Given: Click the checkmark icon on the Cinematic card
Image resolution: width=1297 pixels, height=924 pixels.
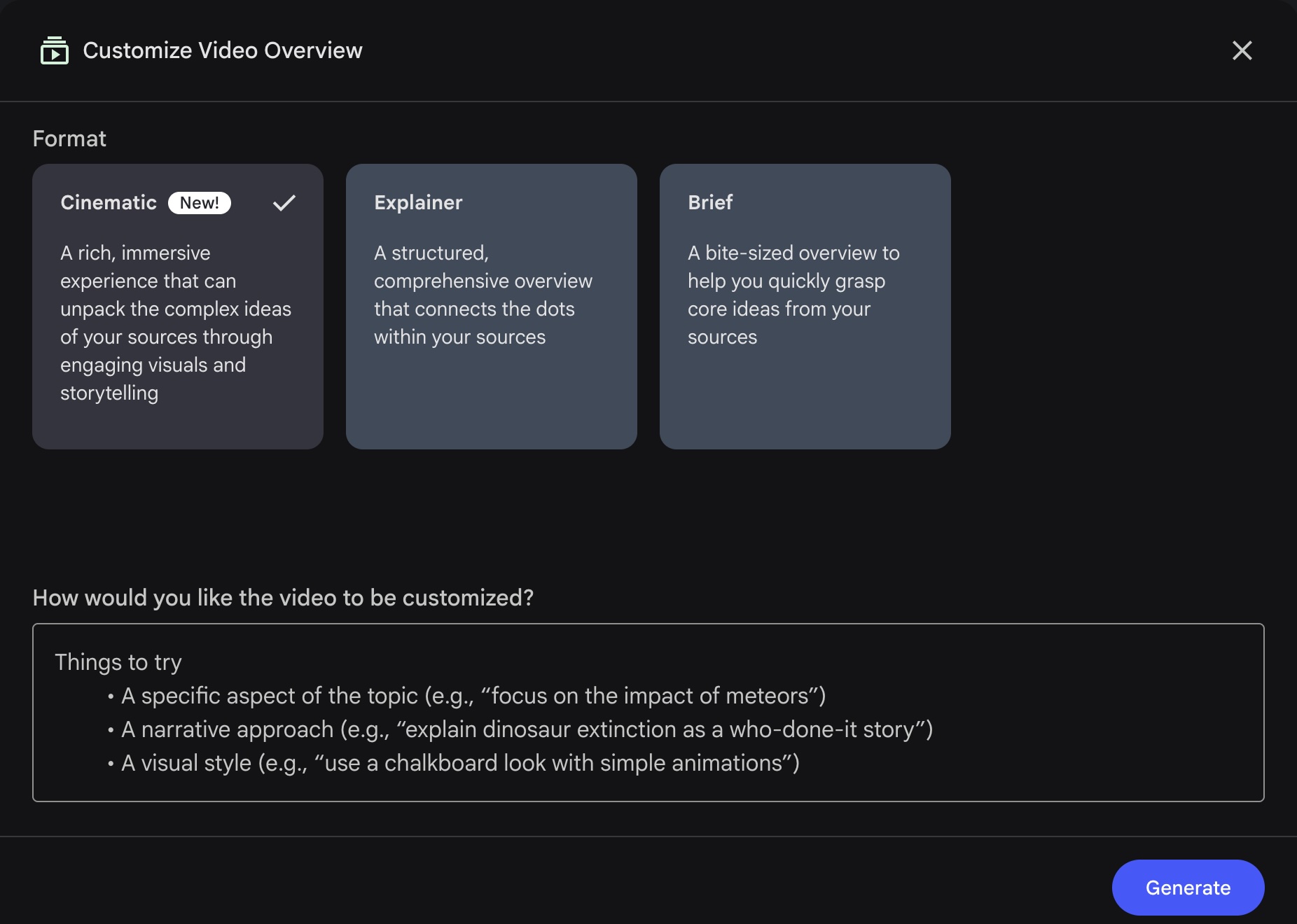Looking at the screenshot, I should [x=284, y=203].
